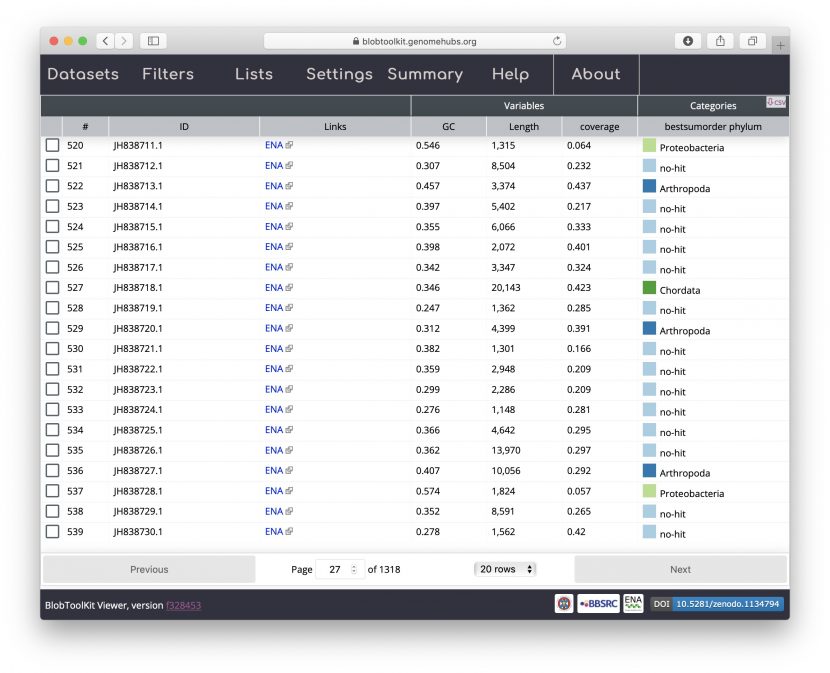Check the checkbox for row 527

tap(53, 288)
